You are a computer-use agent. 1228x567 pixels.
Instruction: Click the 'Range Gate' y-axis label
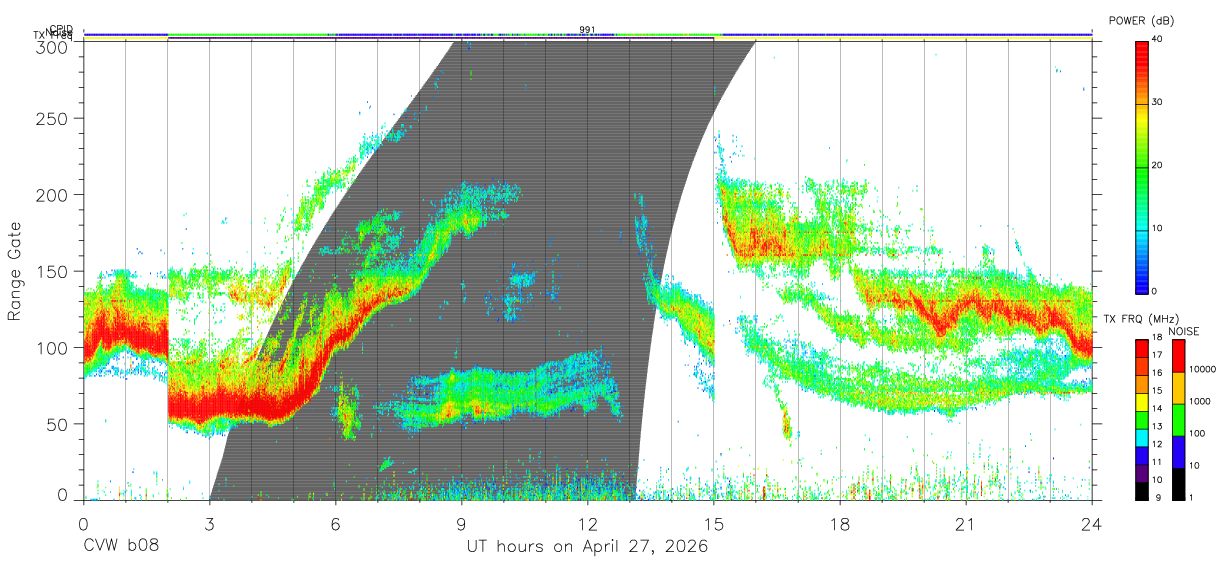pyautogui.click(x=16, y=272)
